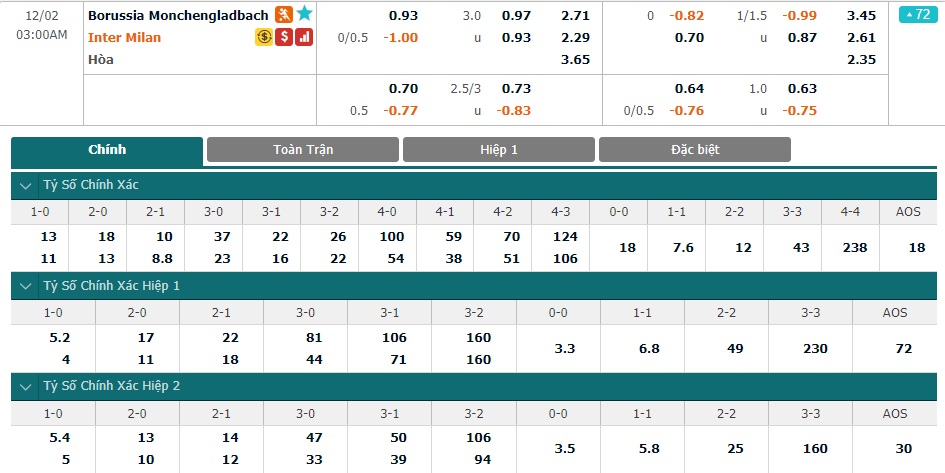
Task: Click the orange running player icon
Action: point(283,14)
